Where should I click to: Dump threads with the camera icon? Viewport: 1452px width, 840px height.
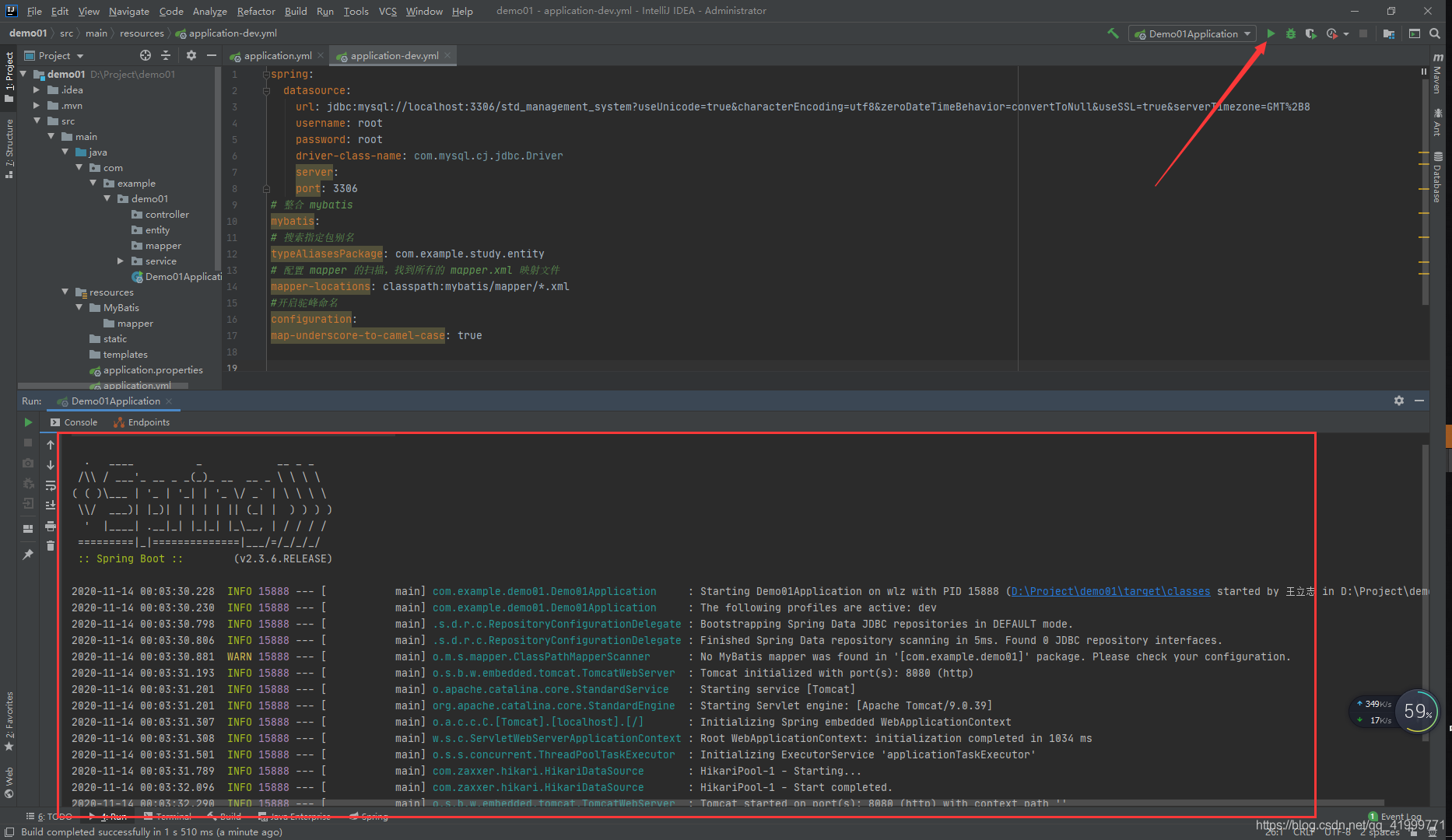click(28, 463)
